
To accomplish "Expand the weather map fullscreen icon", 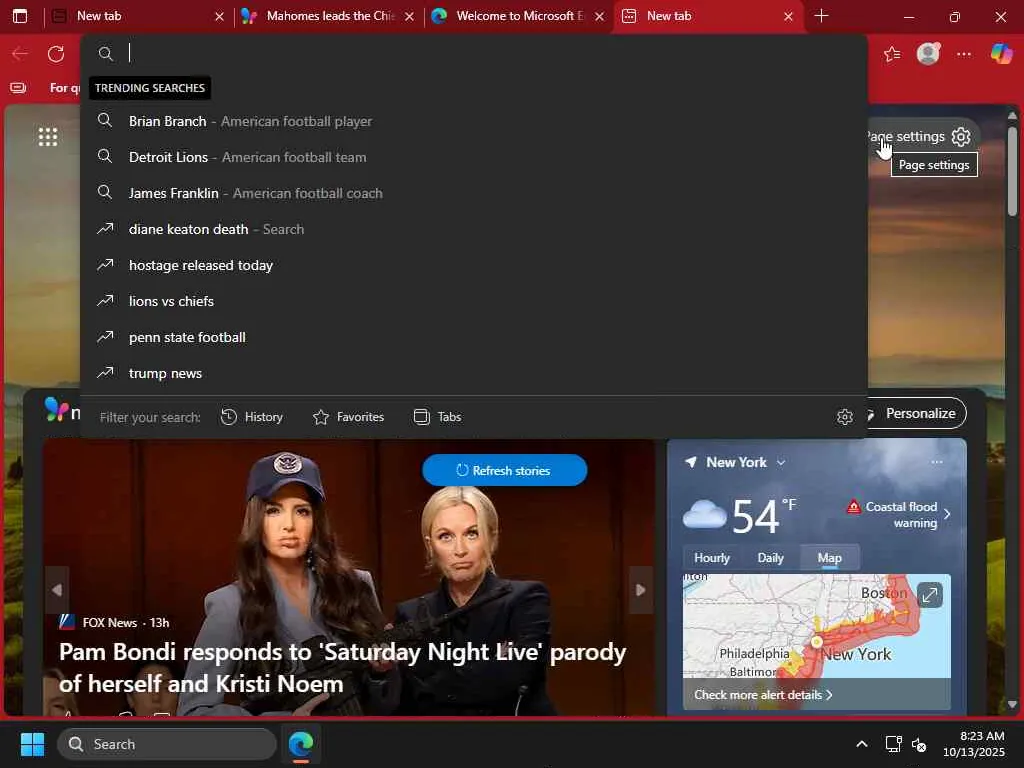I will click(929, 595).
